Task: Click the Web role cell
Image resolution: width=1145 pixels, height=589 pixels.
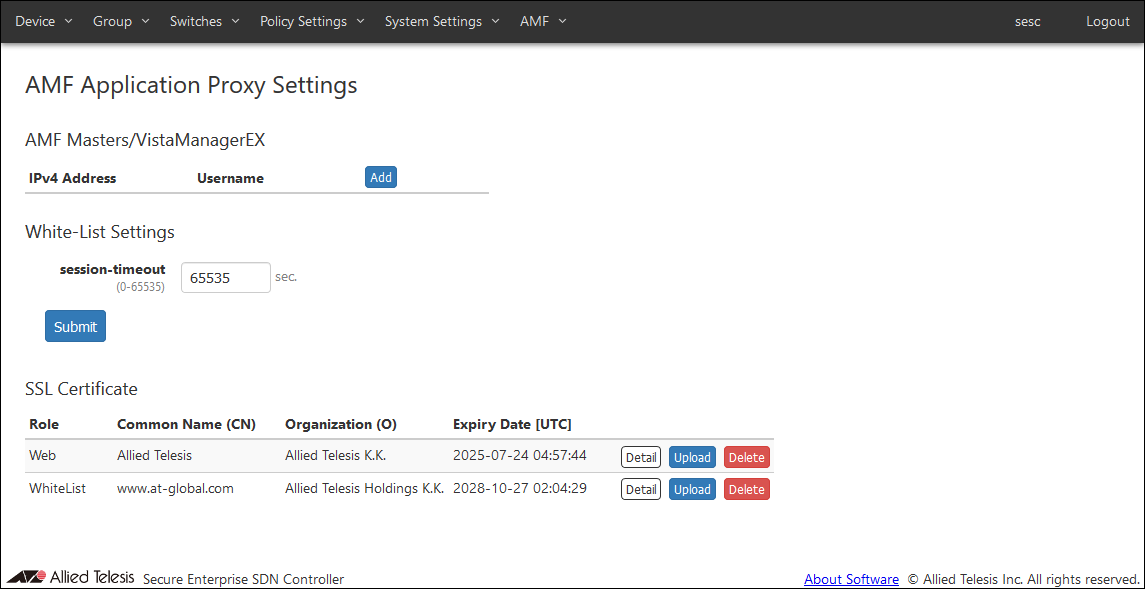Action: pyautogui.click(x=42, y=456)
